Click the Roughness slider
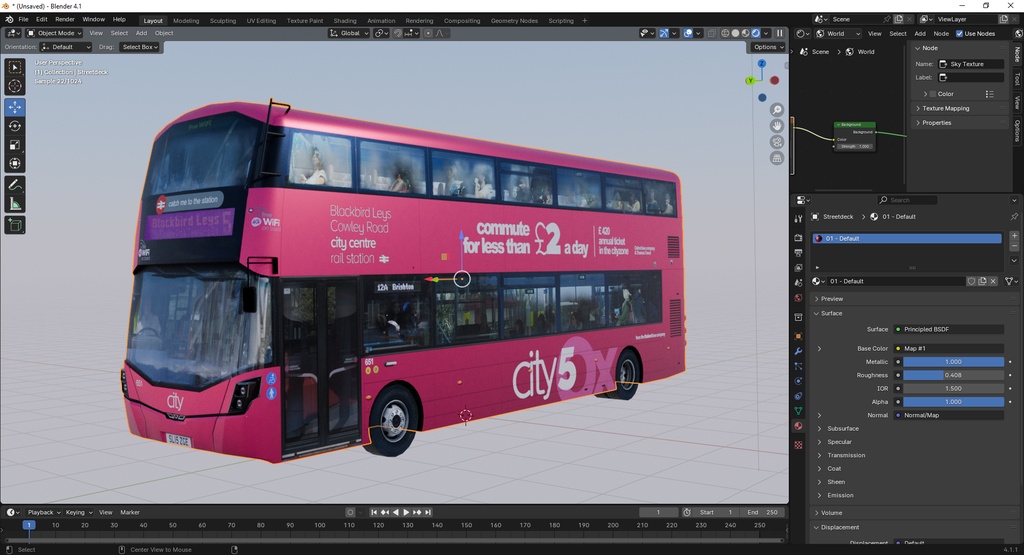This screenshot has width=1024, height=555. click(953, 375)
